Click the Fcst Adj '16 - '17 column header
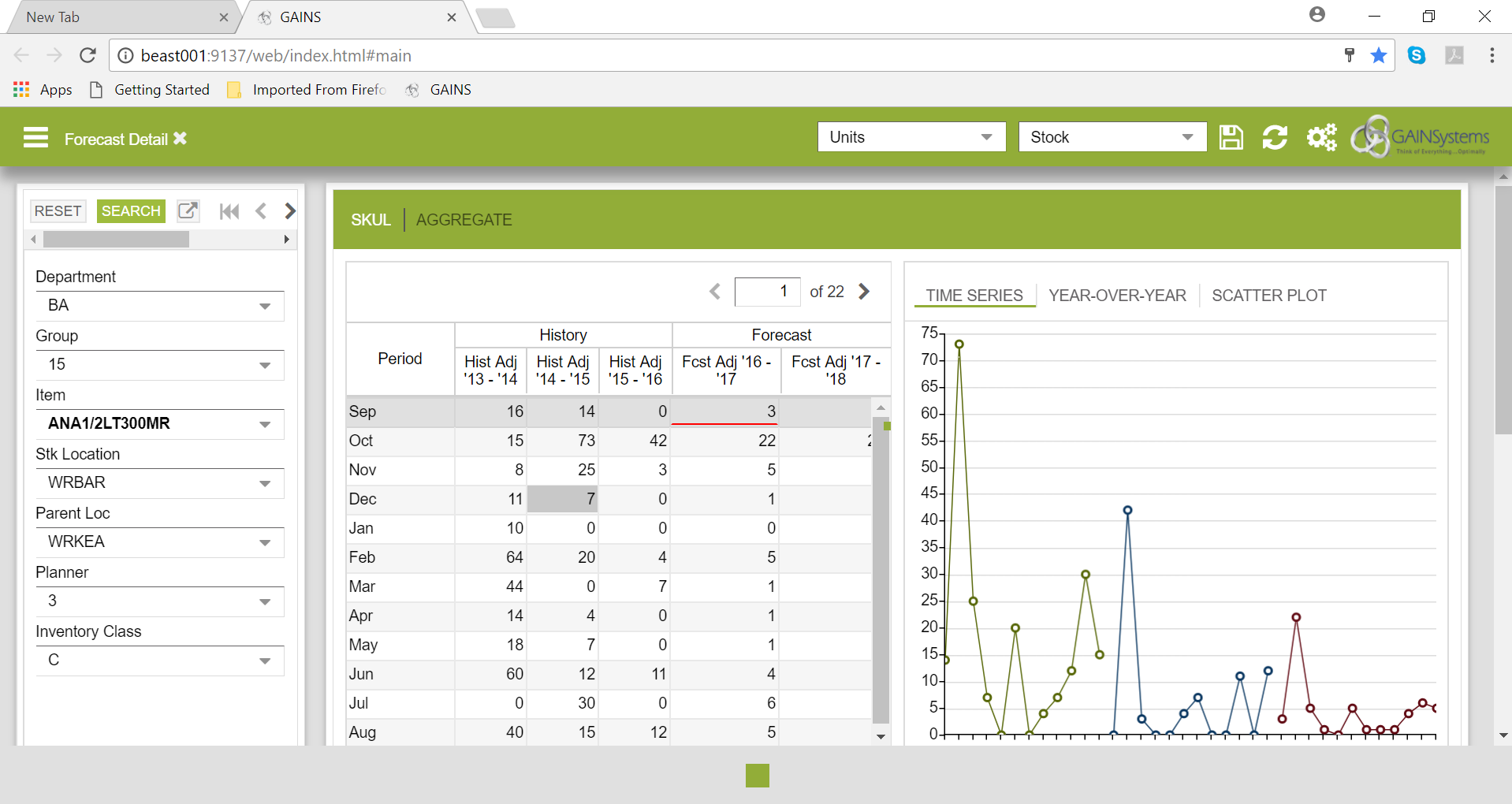The height and width of the screenshot is (804, 1512). click(x=726, y=370)
